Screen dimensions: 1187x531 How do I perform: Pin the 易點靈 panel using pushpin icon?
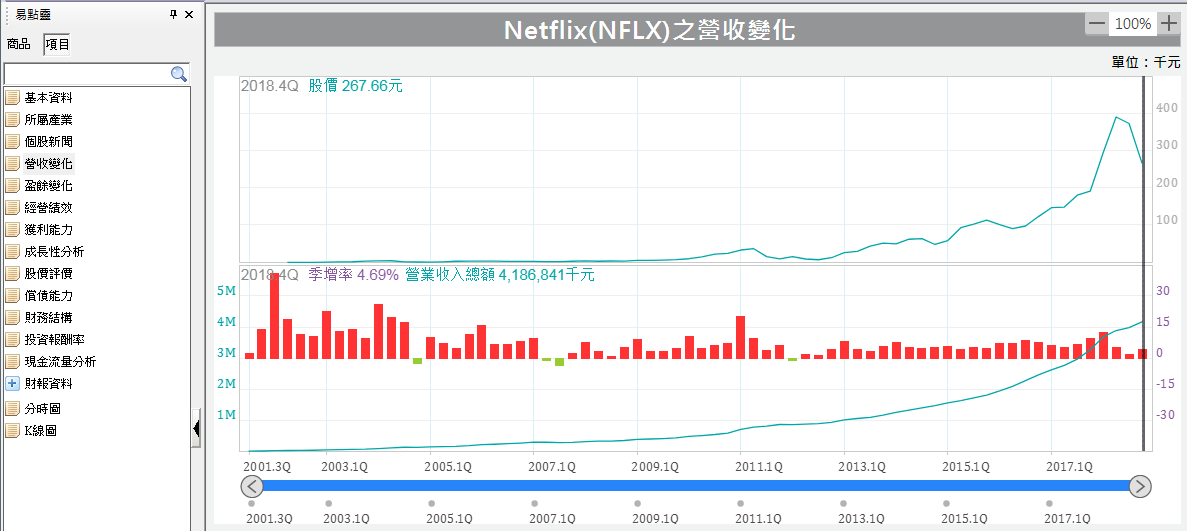click(173, 14)
